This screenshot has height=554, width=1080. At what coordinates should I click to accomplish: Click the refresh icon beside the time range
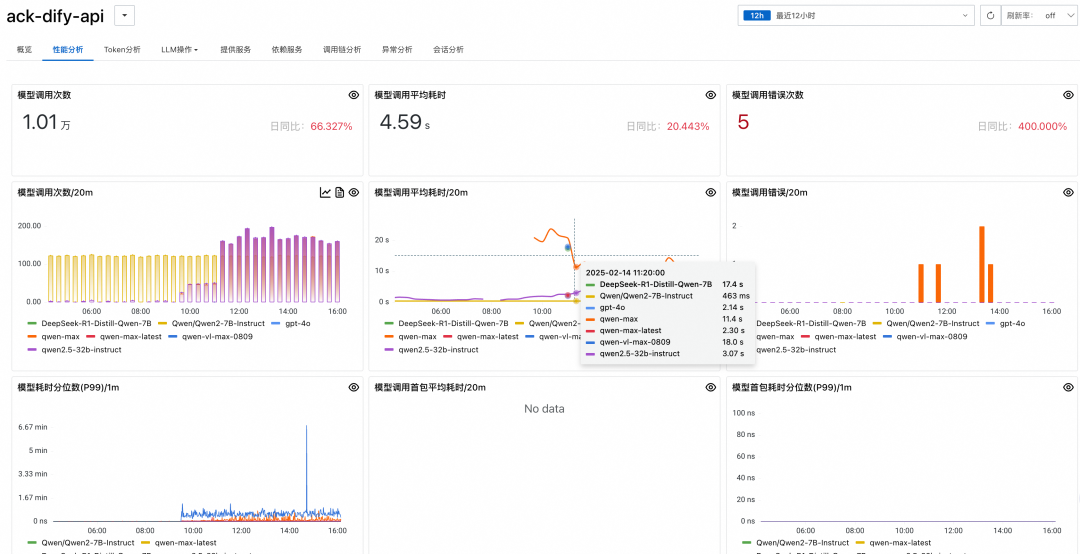989,15
